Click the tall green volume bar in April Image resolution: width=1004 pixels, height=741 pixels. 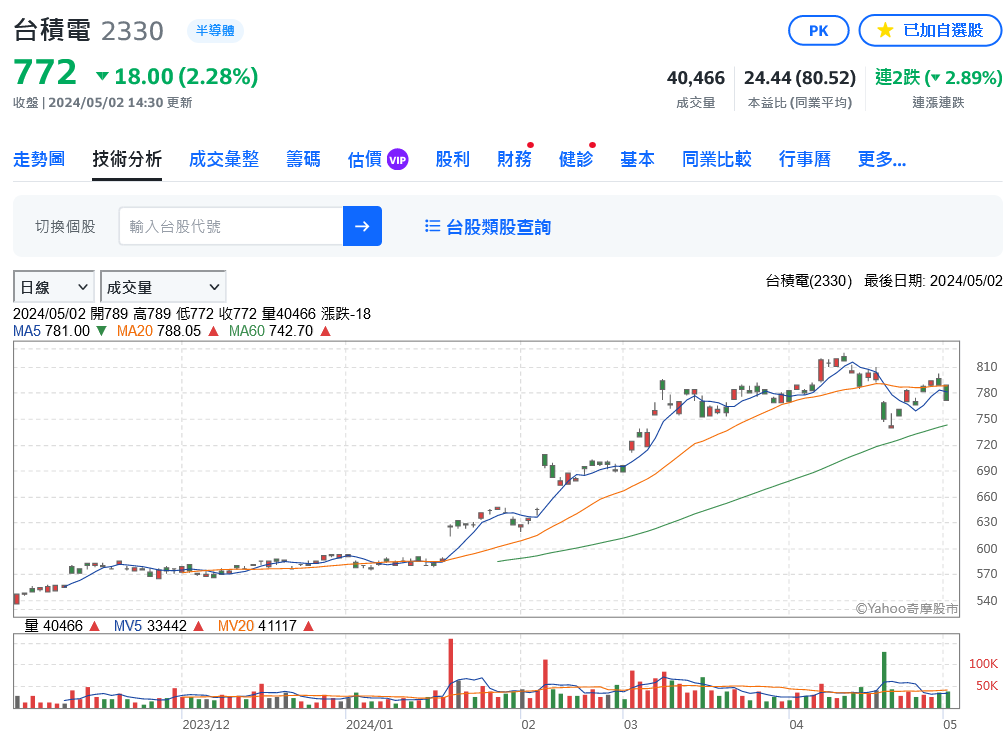pos(884,680)
